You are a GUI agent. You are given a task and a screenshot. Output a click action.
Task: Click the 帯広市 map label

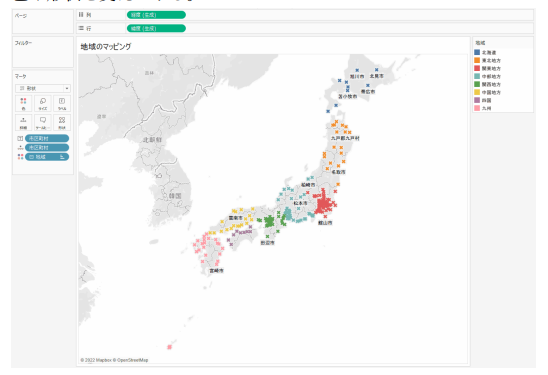[x=368, y=91]
